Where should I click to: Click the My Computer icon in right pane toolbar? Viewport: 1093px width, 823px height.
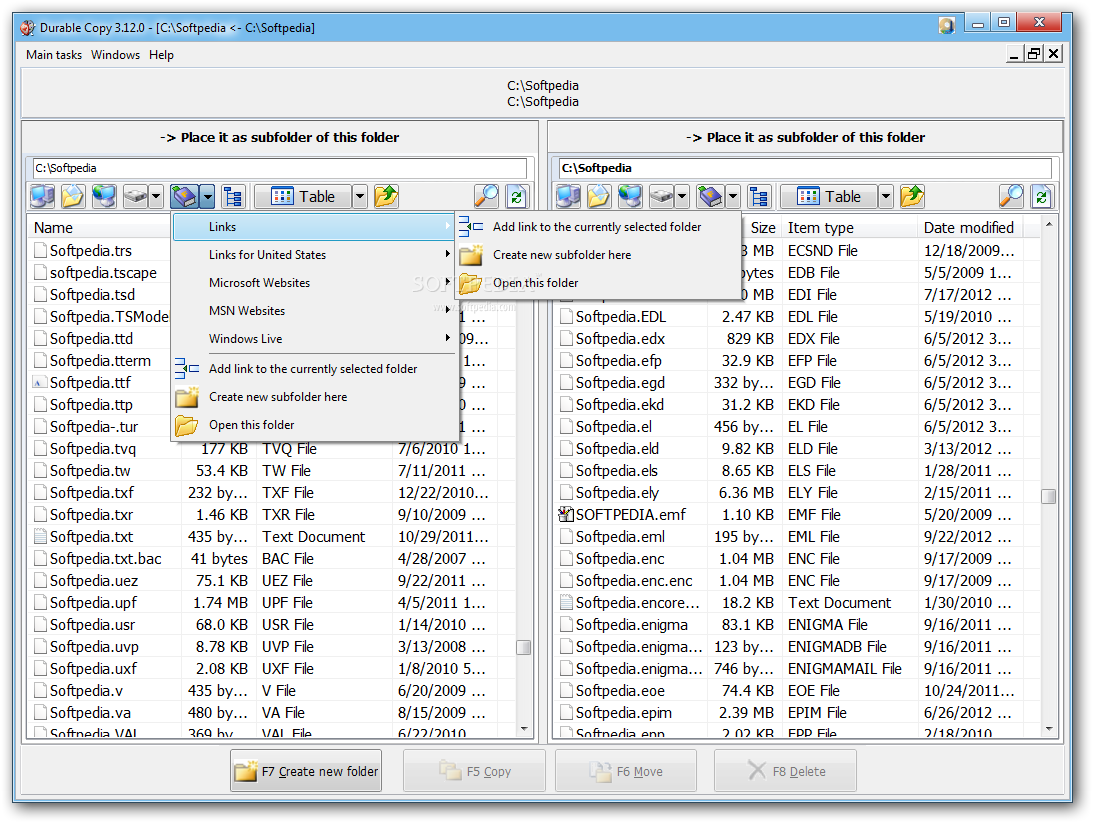(568, 197)
